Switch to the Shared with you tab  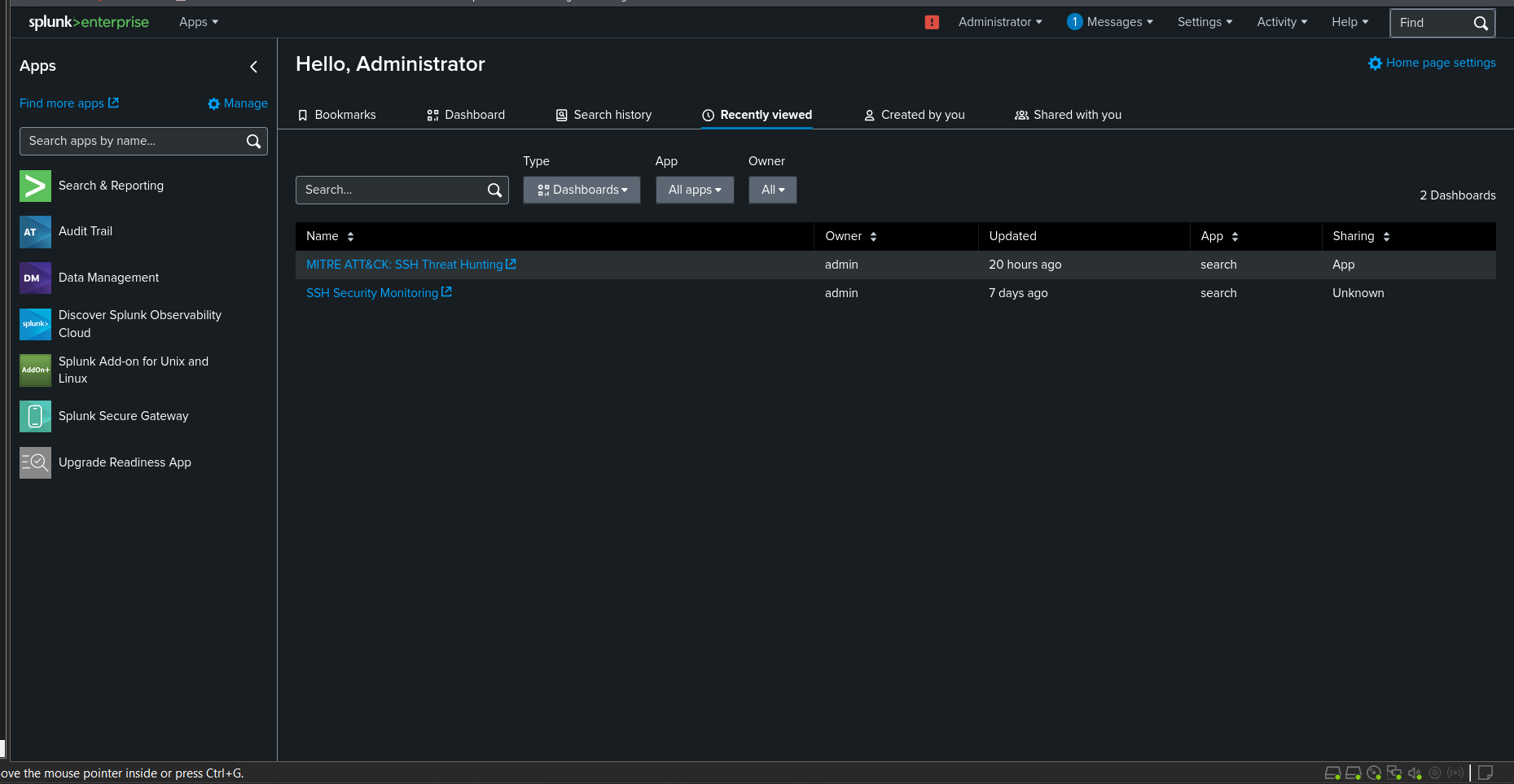click(1068, 115)
